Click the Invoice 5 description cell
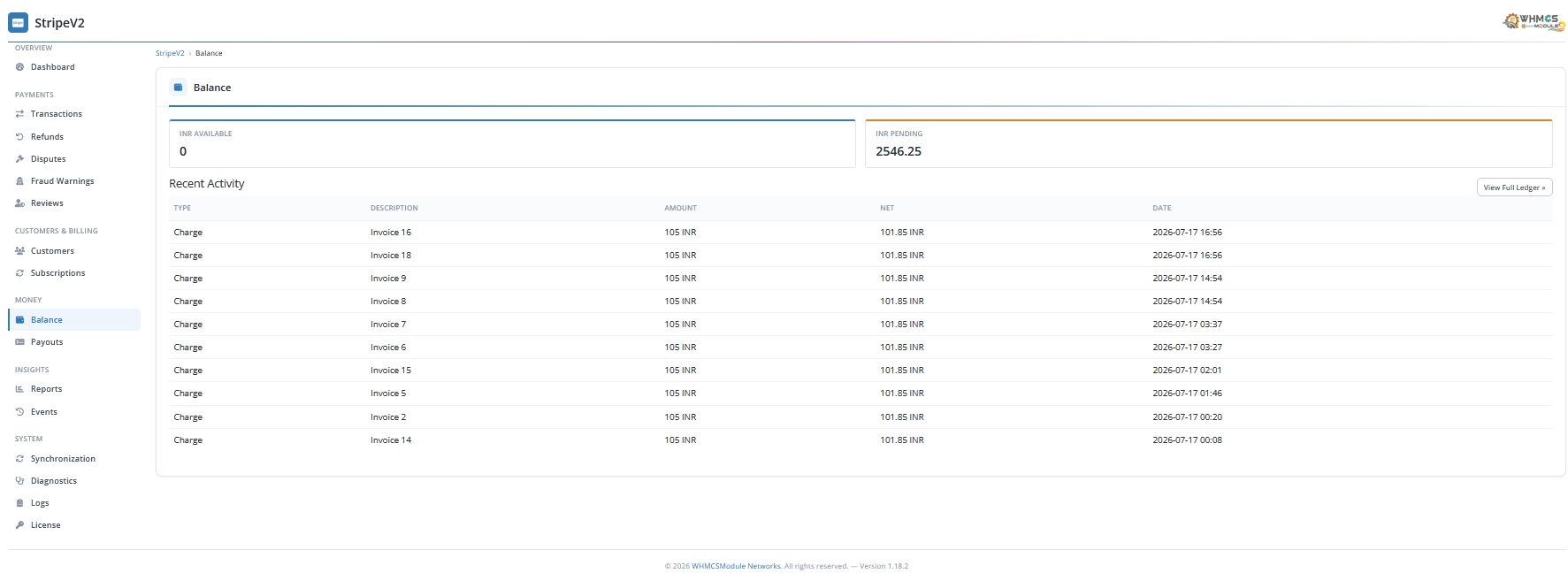 click(x=388, y=394)
